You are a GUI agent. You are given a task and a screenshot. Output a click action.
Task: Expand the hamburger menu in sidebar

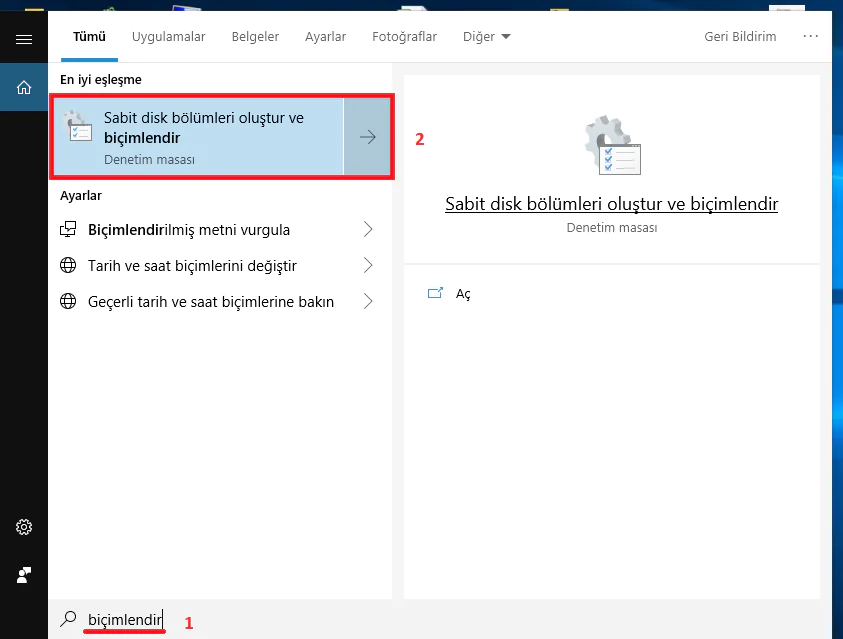(x=24, y=39)
